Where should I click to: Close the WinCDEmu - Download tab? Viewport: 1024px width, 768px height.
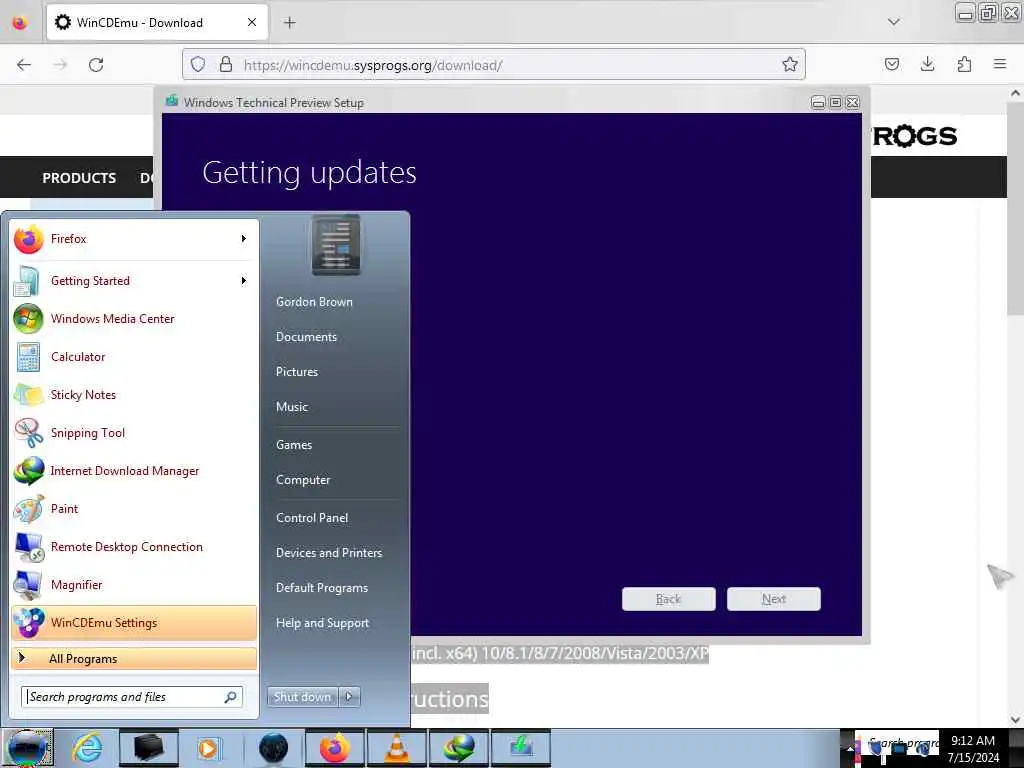tap(252, 23)
